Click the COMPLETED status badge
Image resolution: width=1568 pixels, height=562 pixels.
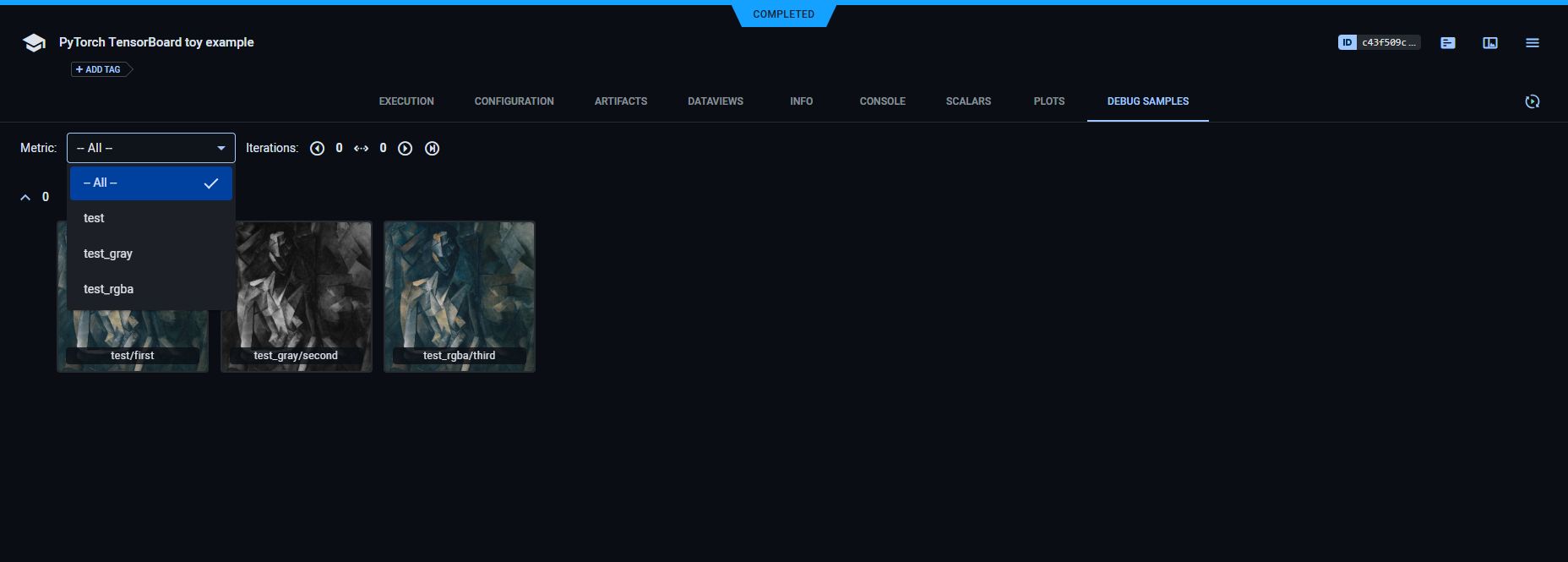tap(784, 14)
